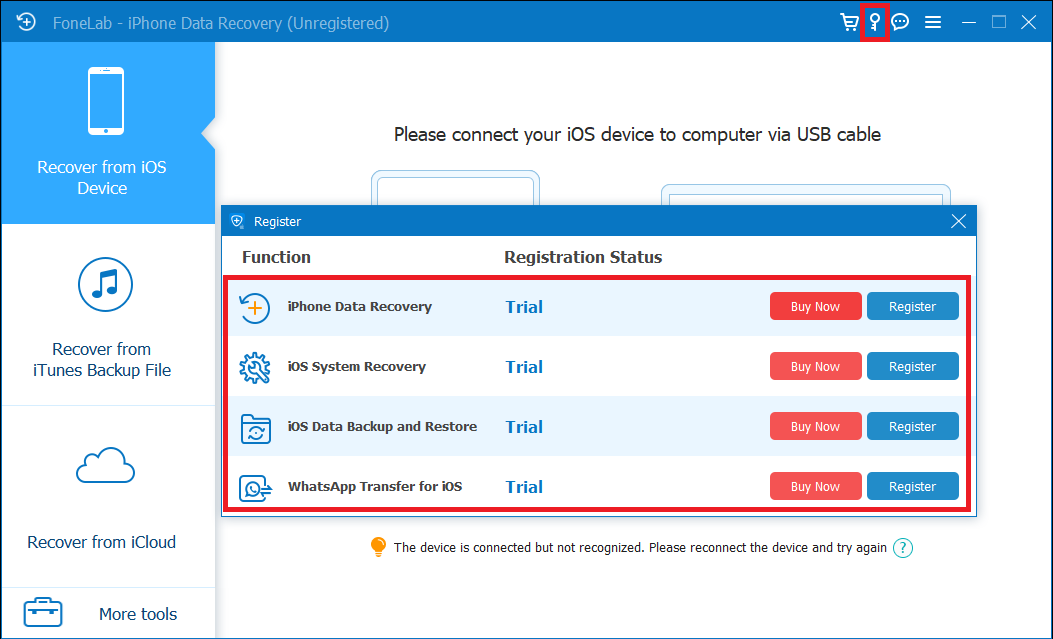Screen dimensions: 1053x639
Task: Click Buy Now for WhatsApp Transfer for iOS
Action: coord(815,487)
